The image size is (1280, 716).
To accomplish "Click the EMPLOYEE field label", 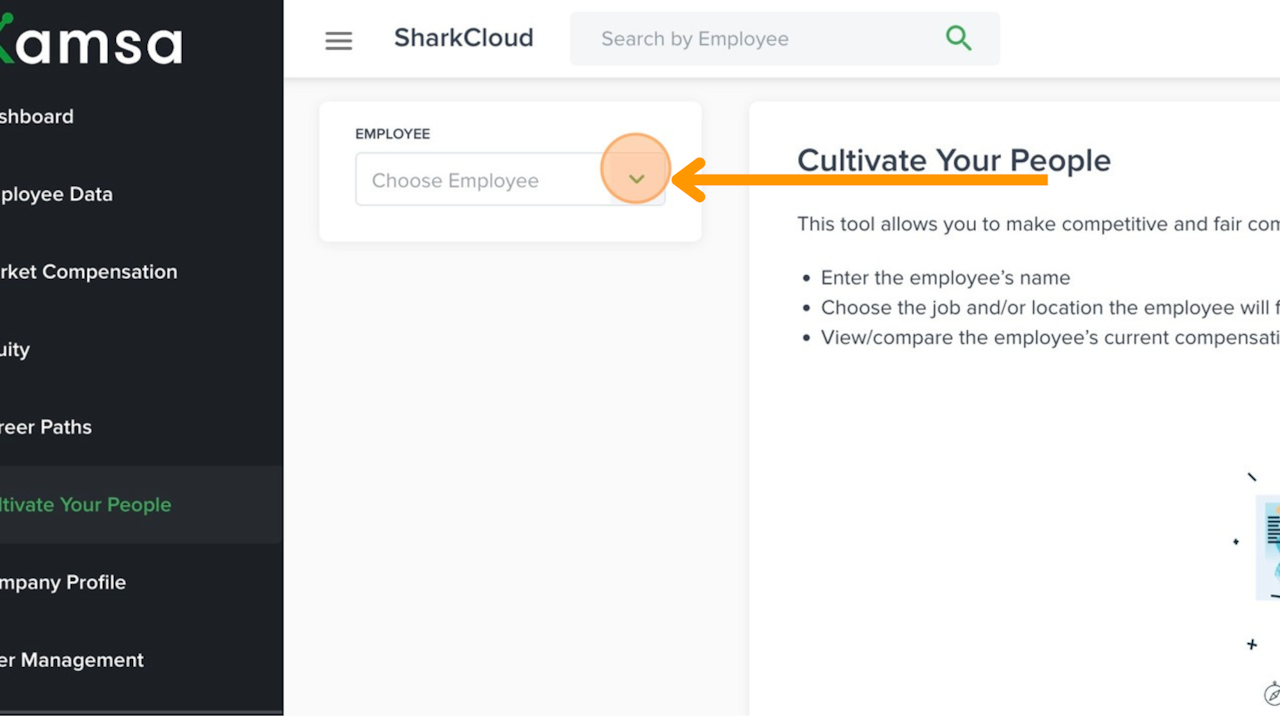I will (392, 134).
